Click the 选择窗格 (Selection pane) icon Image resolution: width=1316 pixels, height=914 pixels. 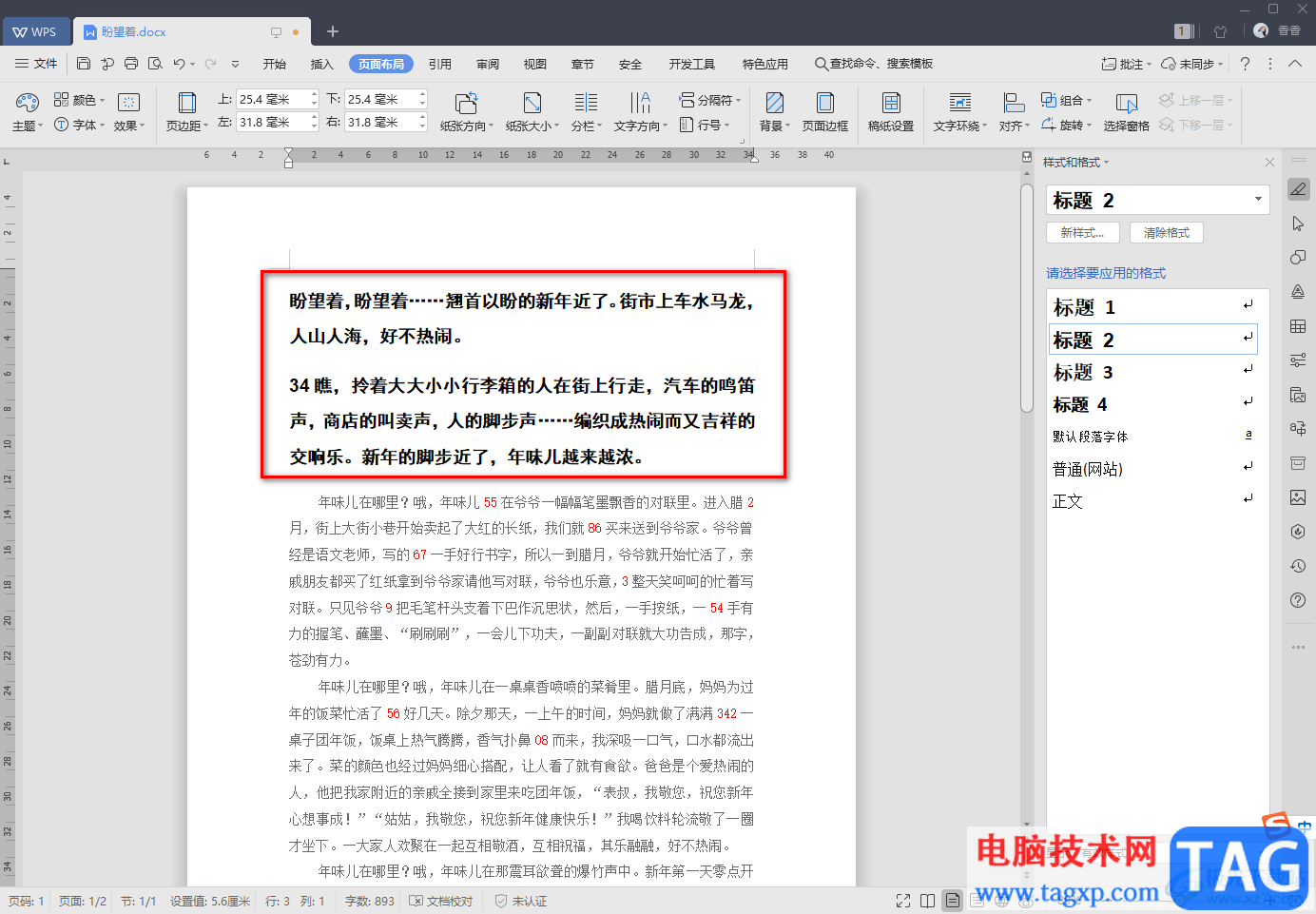coord(1127,103)
